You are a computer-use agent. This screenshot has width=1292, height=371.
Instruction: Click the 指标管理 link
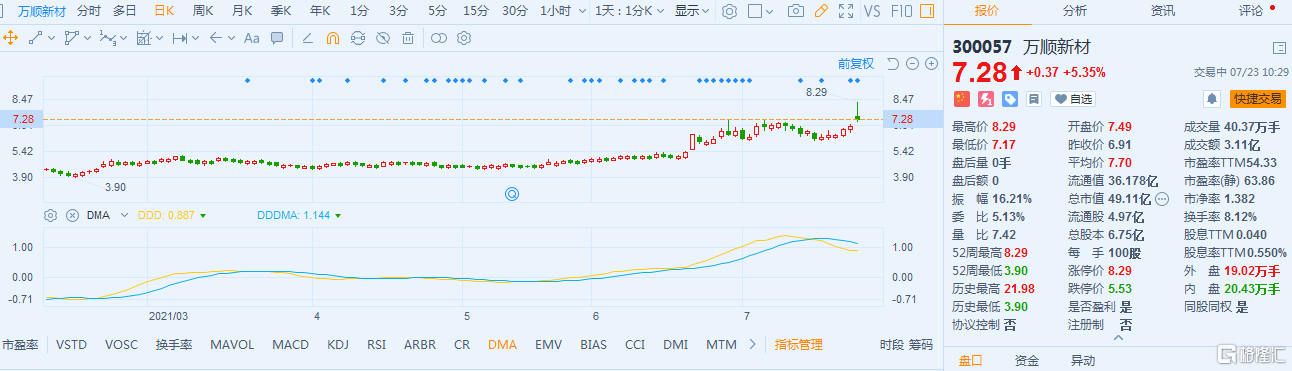pyautogui.click(x=799, y=344)
